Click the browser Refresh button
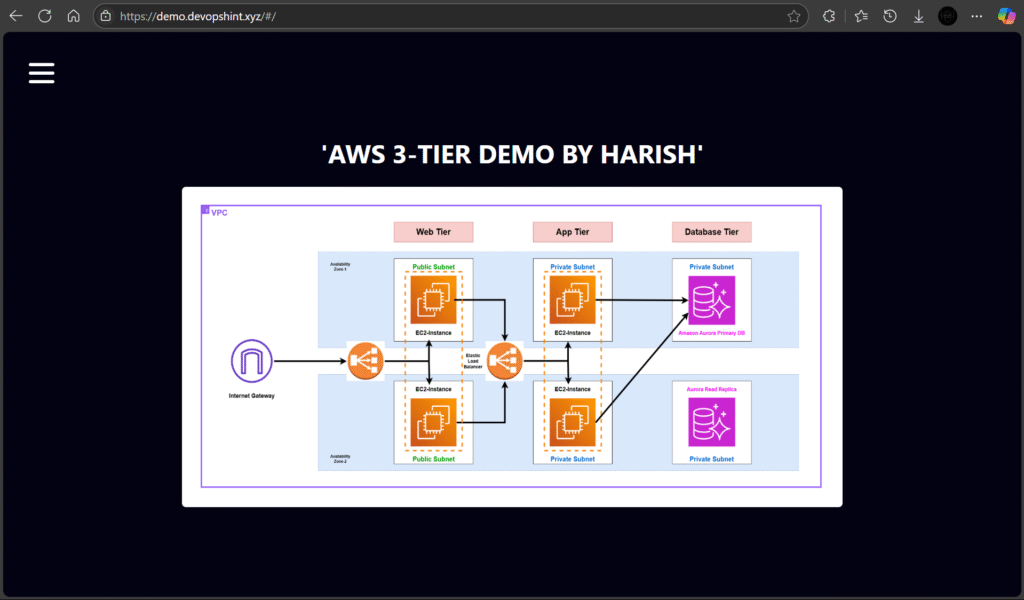 (44, 15)
